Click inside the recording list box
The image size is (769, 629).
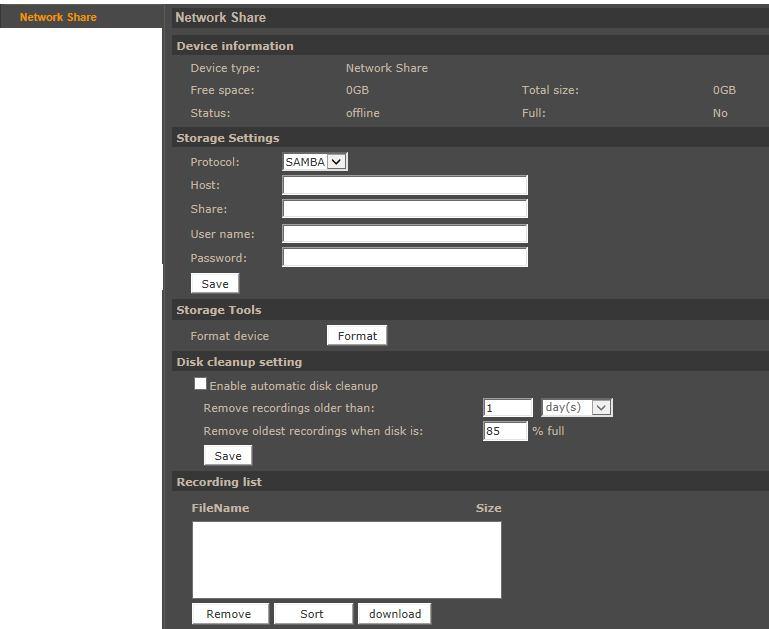tap(347, 560)
